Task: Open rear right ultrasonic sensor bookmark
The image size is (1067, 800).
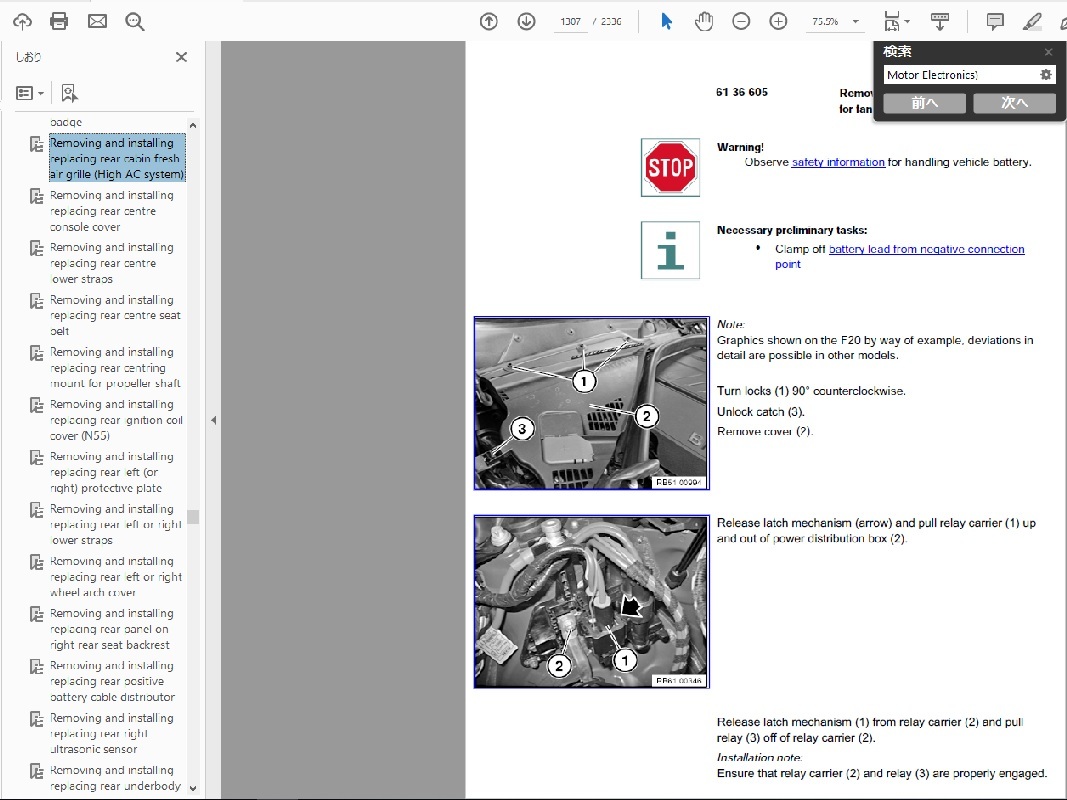Action: pyautogui.click(x=112, y=734)
